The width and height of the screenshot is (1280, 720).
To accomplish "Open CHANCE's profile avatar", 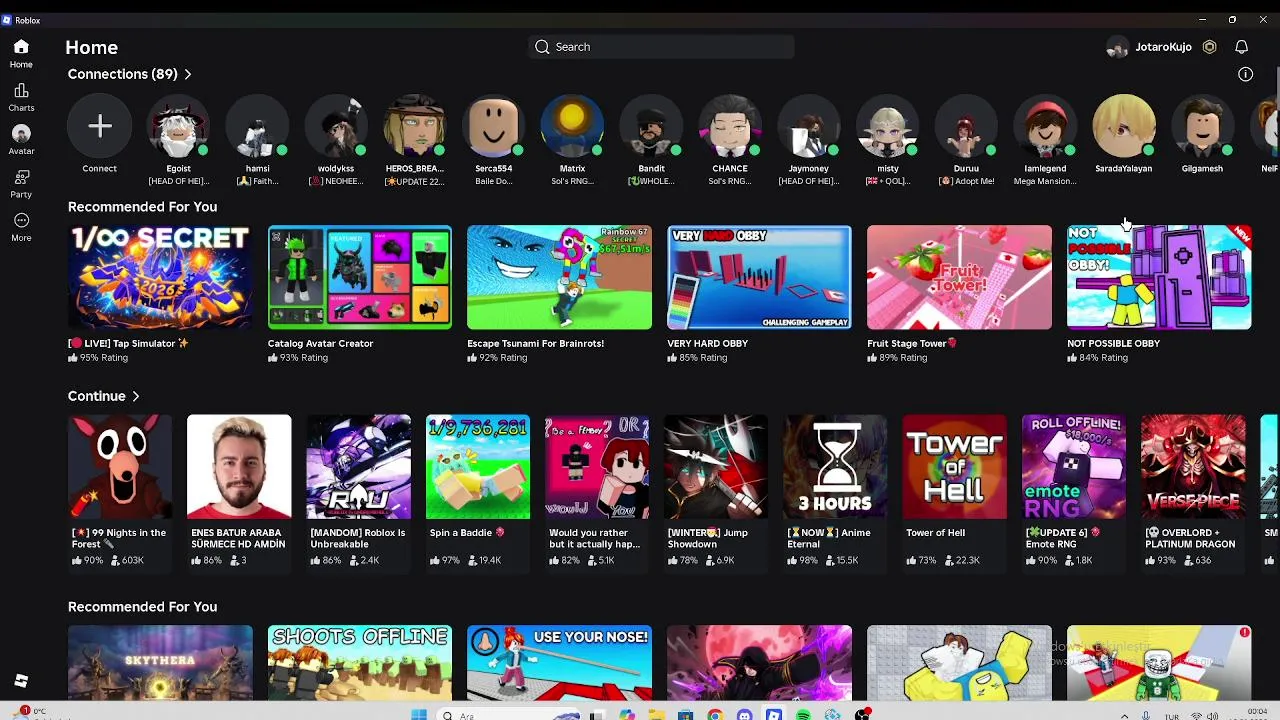I will pos(730,126).
